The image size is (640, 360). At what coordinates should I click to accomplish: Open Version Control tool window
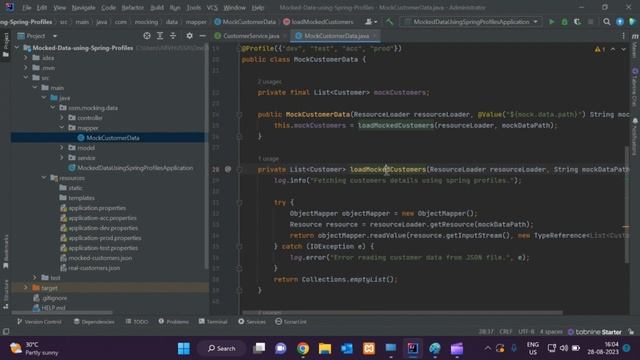pos(39,322)
